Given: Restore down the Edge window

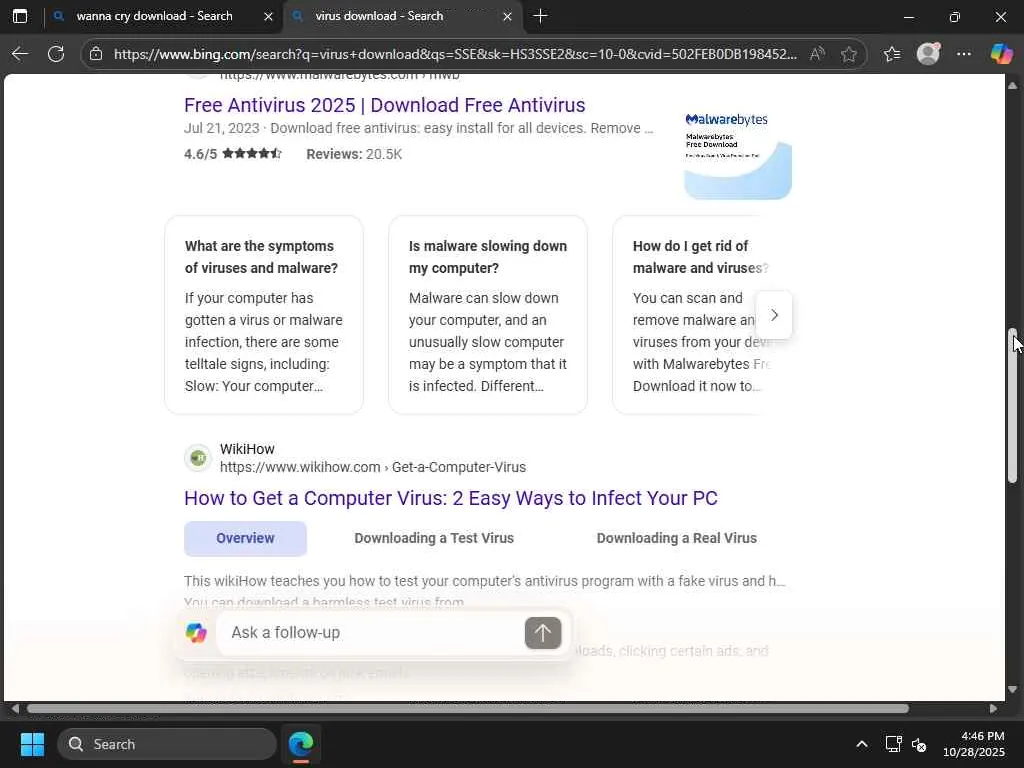Looking at the screenshot, I should [954, 17].
